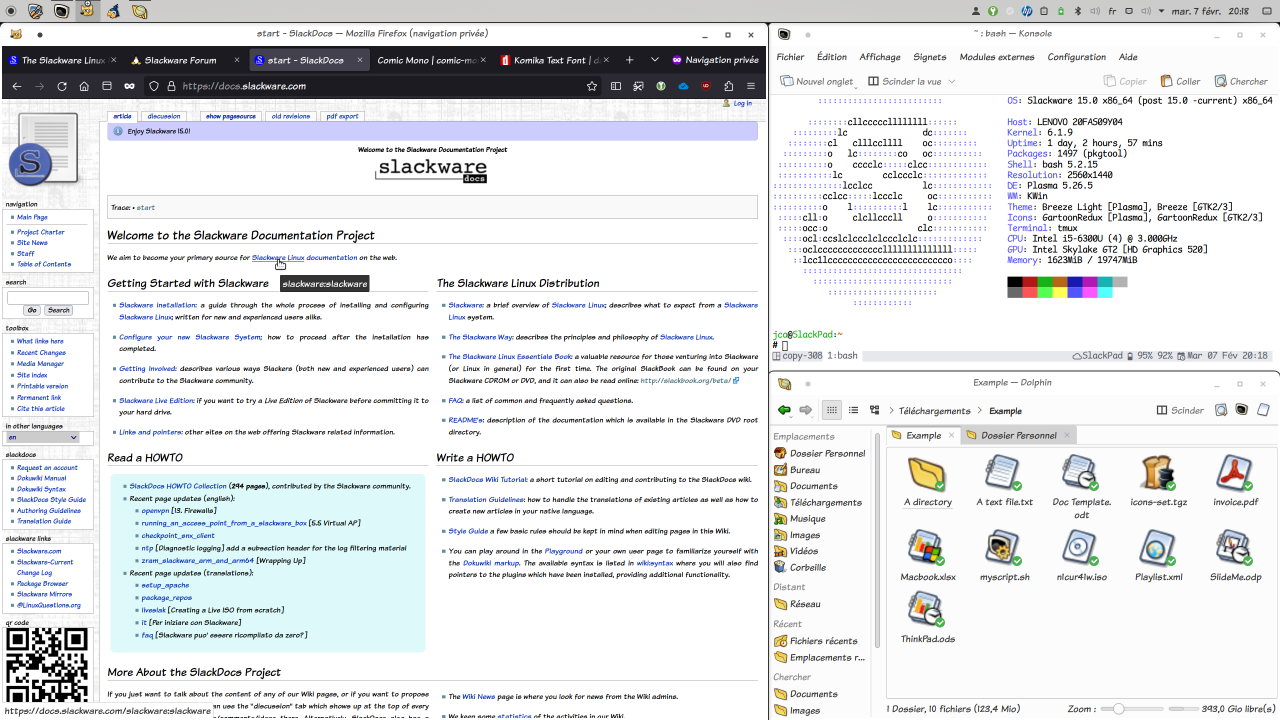Open the Firefox extensions puzzle icon
Screen dimensions: 1280x720
(728, 86)
